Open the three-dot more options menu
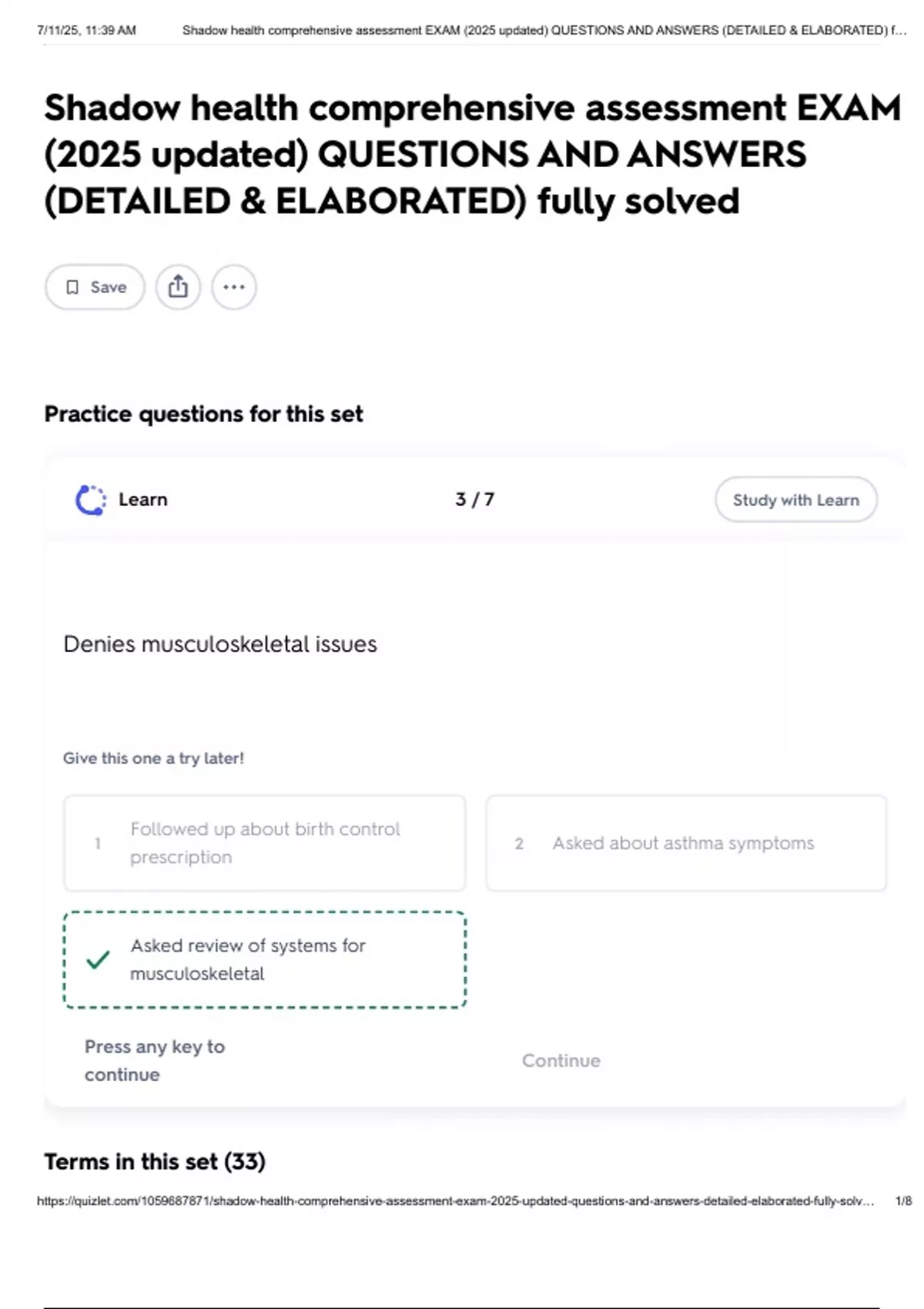The width and height of the screenshot is (924, 1309). pos(234,287)
